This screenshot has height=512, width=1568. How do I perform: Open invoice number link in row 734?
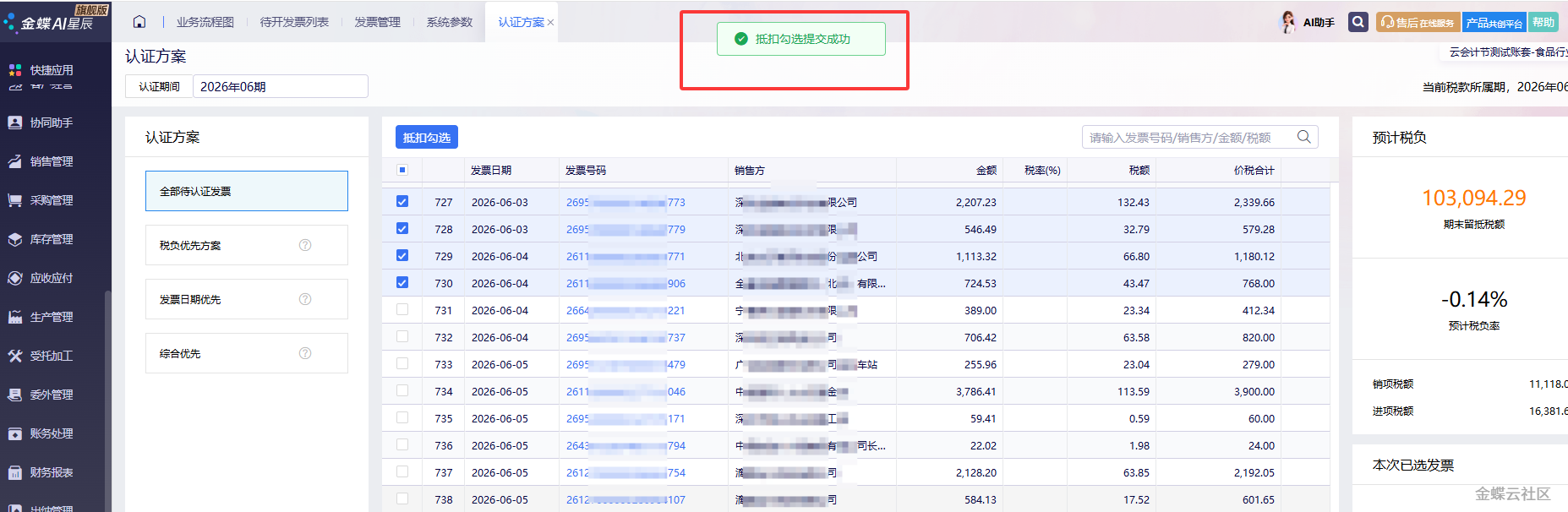tap(626, 391)
